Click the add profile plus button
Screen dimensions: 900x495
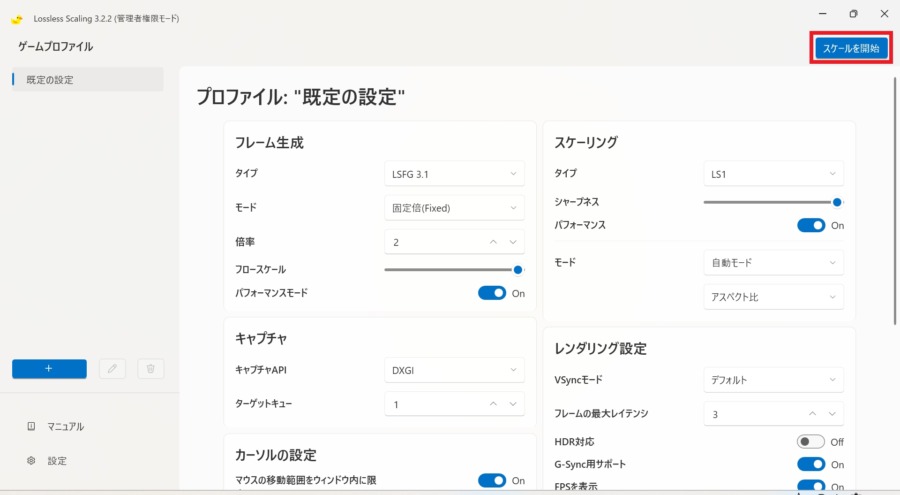click(x=49, y=369)
